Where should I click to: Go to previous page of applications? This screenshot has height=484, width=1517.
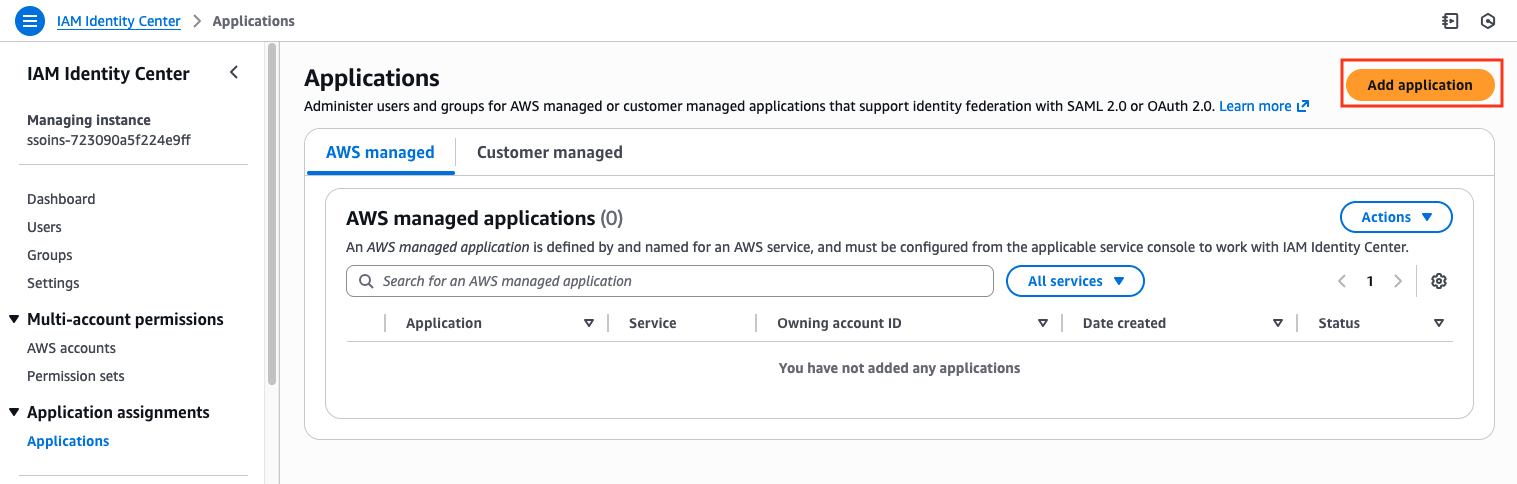[1342, 281]
